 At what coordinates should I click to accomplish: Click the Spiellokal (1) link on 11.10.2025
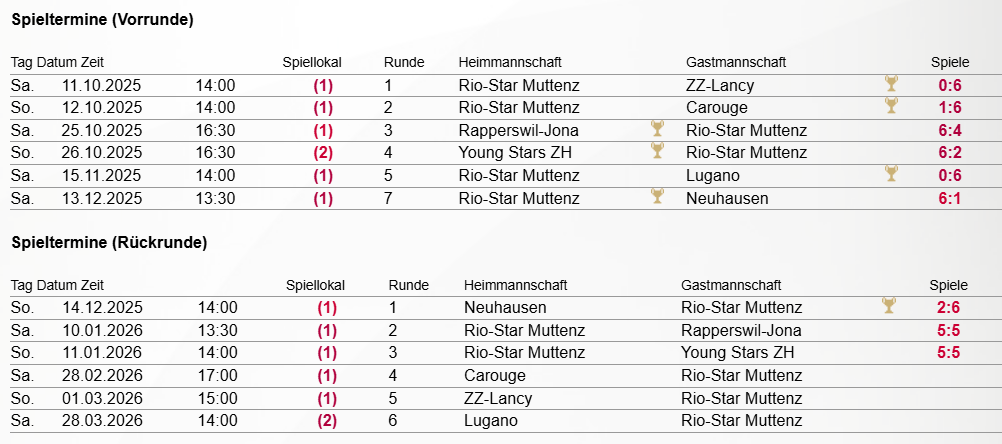tap(323, 85)
